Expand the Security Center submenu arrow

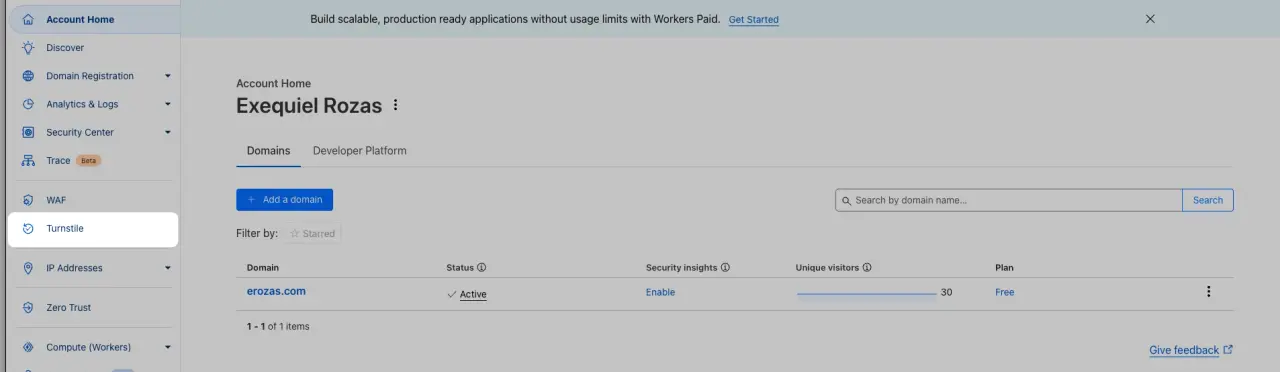[168, 132]
